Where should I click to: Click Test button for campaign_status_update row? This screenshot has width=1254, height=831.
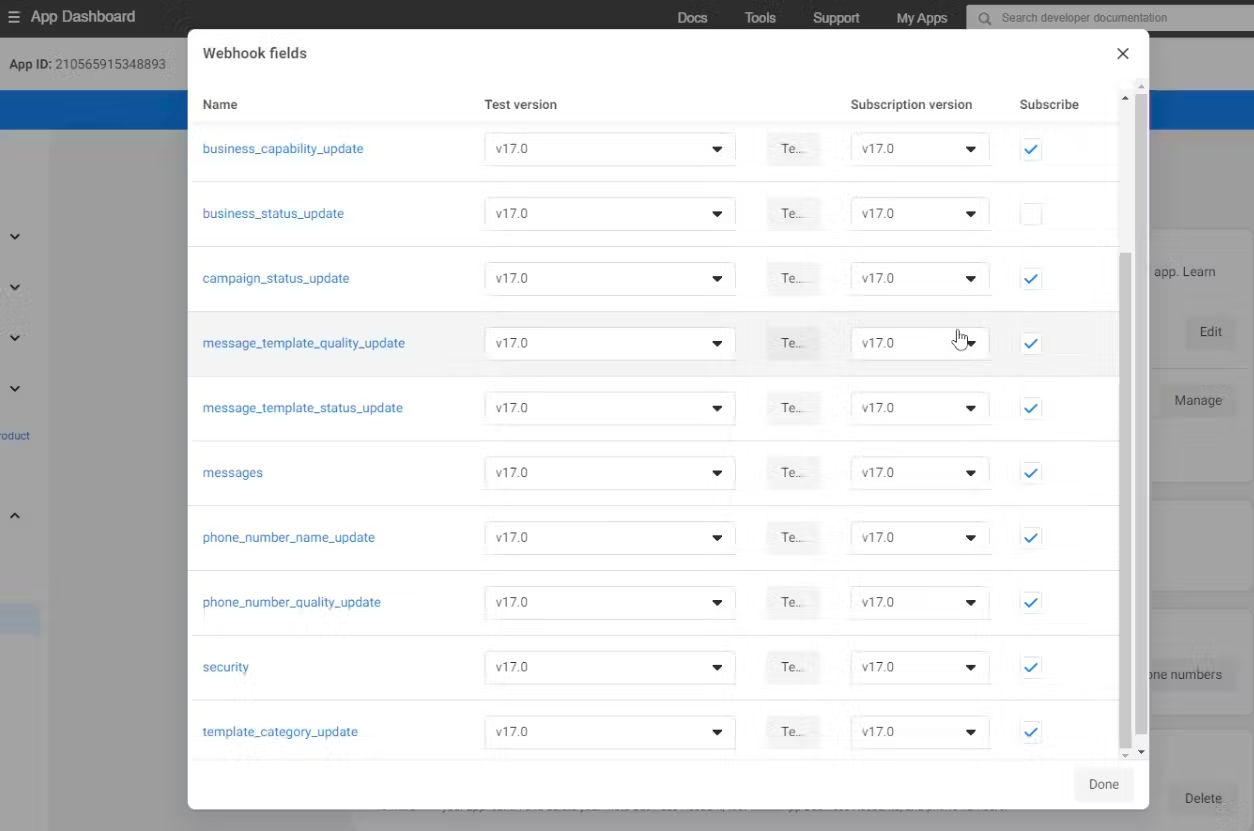coord(793,278)
